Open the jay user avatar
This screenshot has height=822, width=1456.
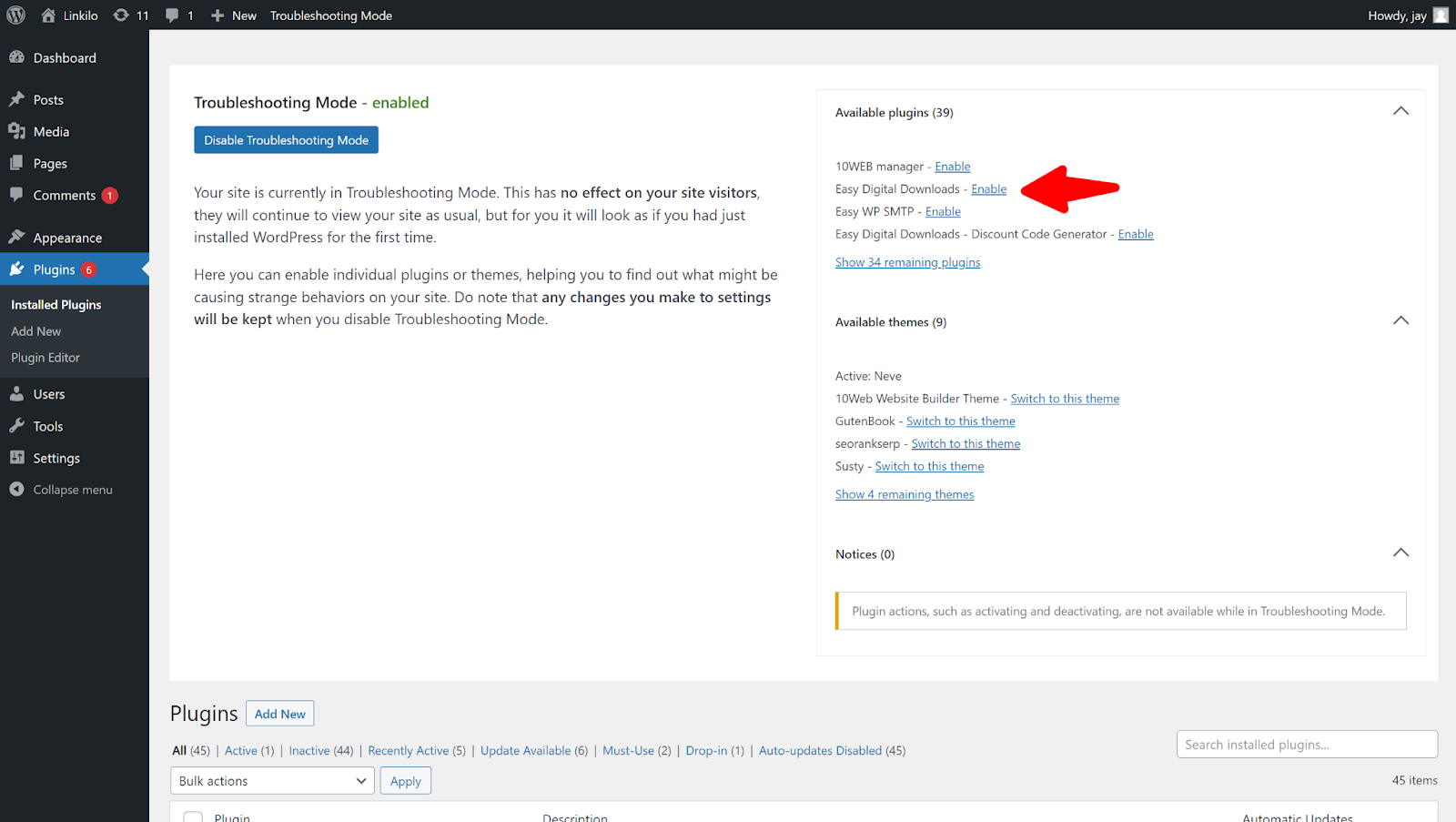click(x=1441, y=15)
